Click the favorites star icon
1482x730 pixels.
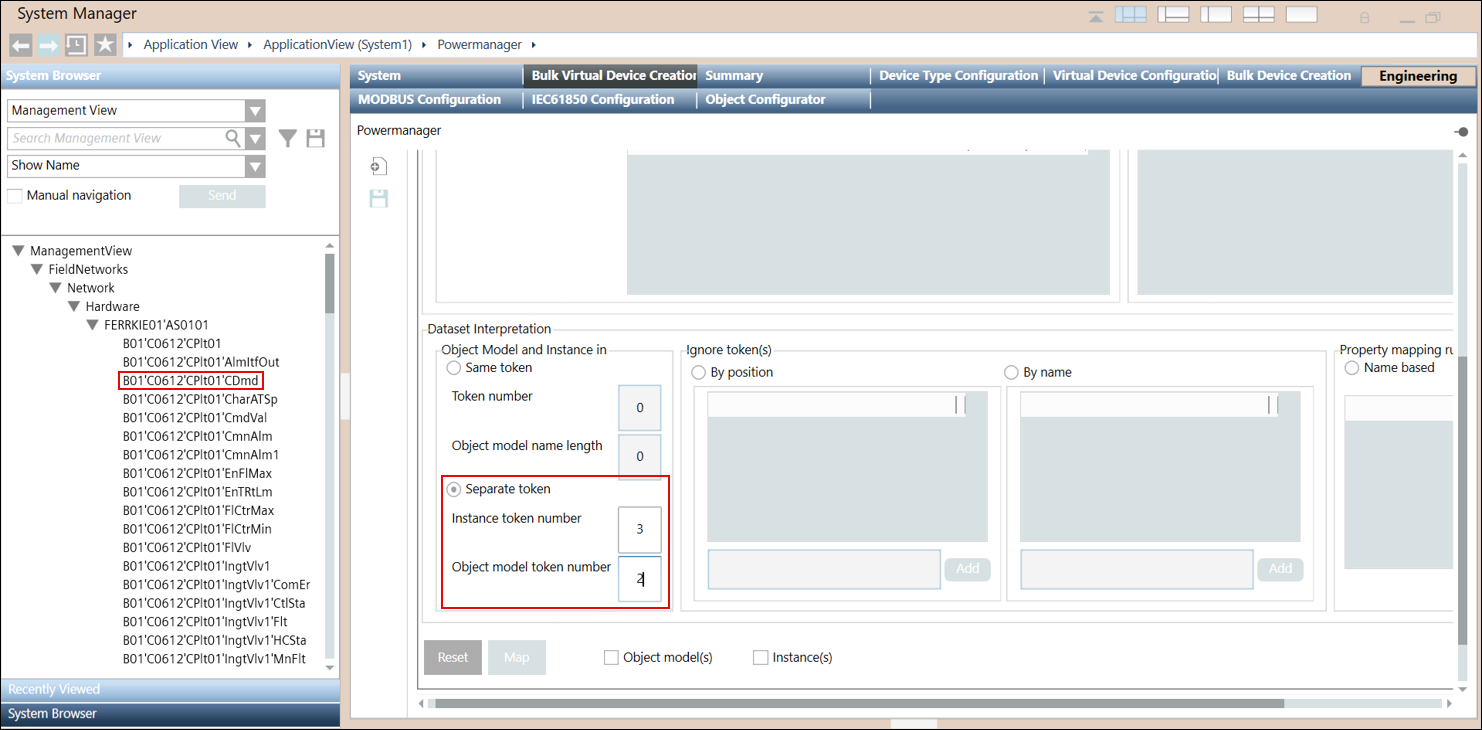tap(105, 45)
